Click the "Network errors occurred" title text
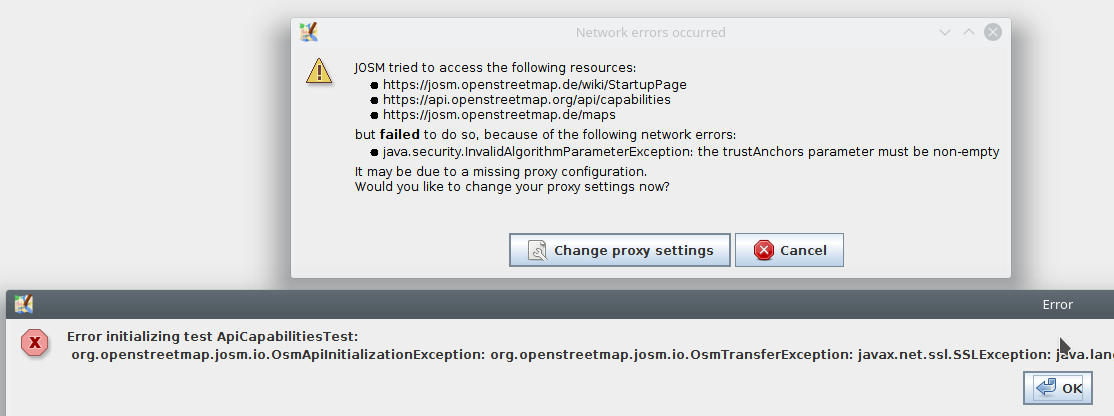The height and width of the screenshot is (416, 1114). [650, 33]
